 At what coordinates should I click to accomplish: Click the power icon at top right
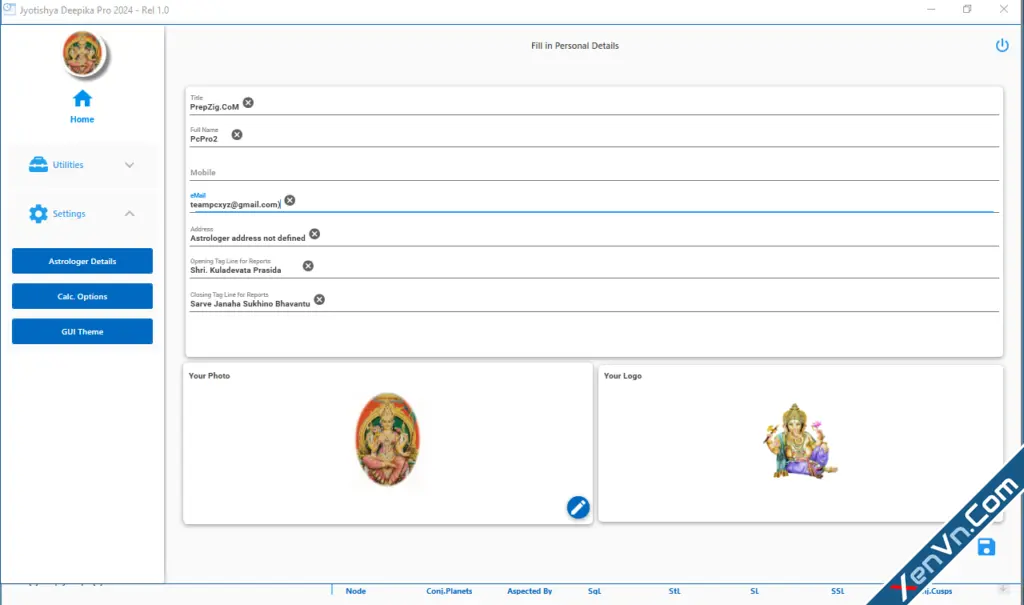coord(1002,45)
